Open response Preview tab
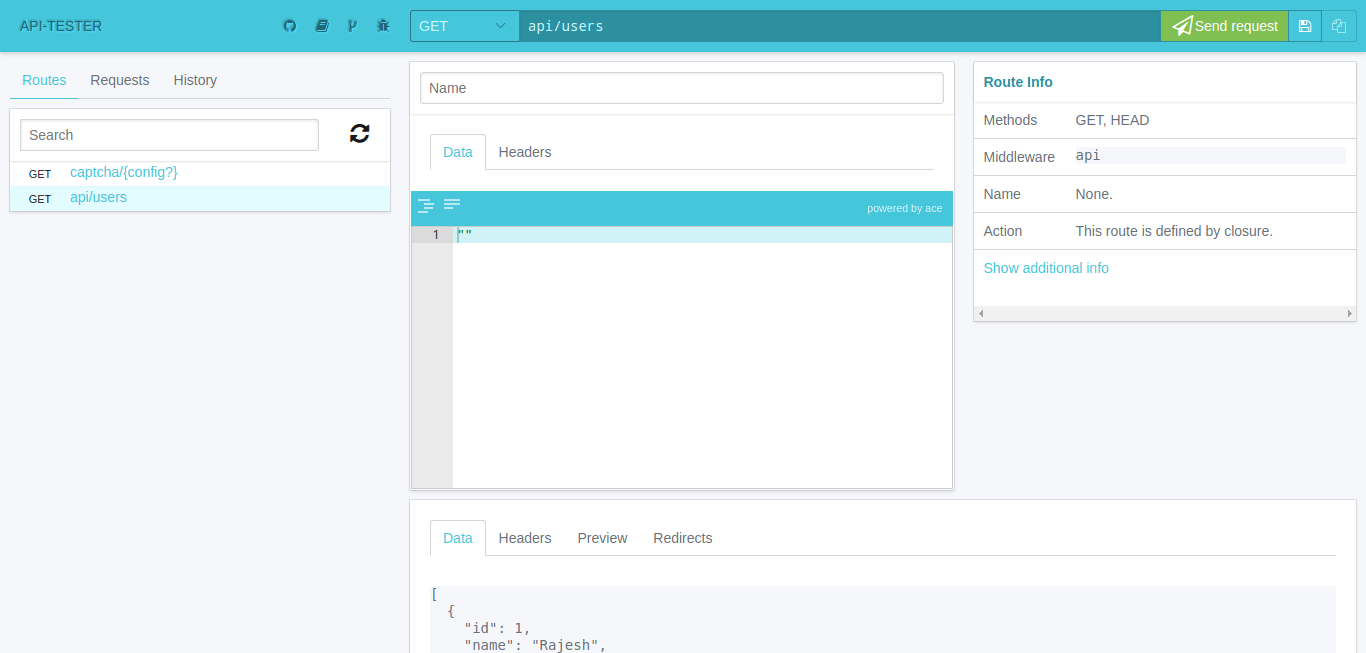1366x653 pixels. tap(602, 538)
